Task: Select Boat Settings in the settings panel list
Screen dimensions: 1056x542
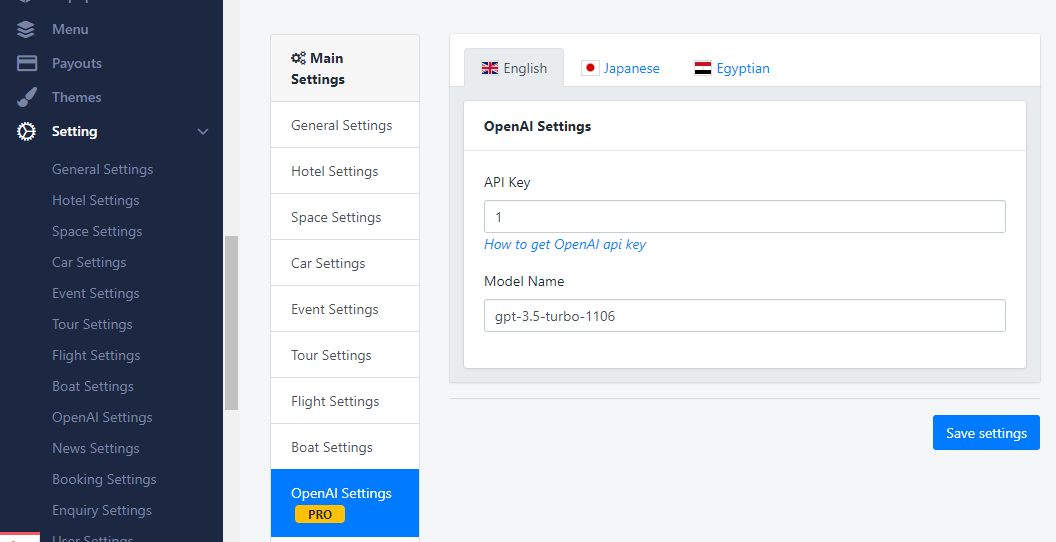Action: tap(332, 447)
